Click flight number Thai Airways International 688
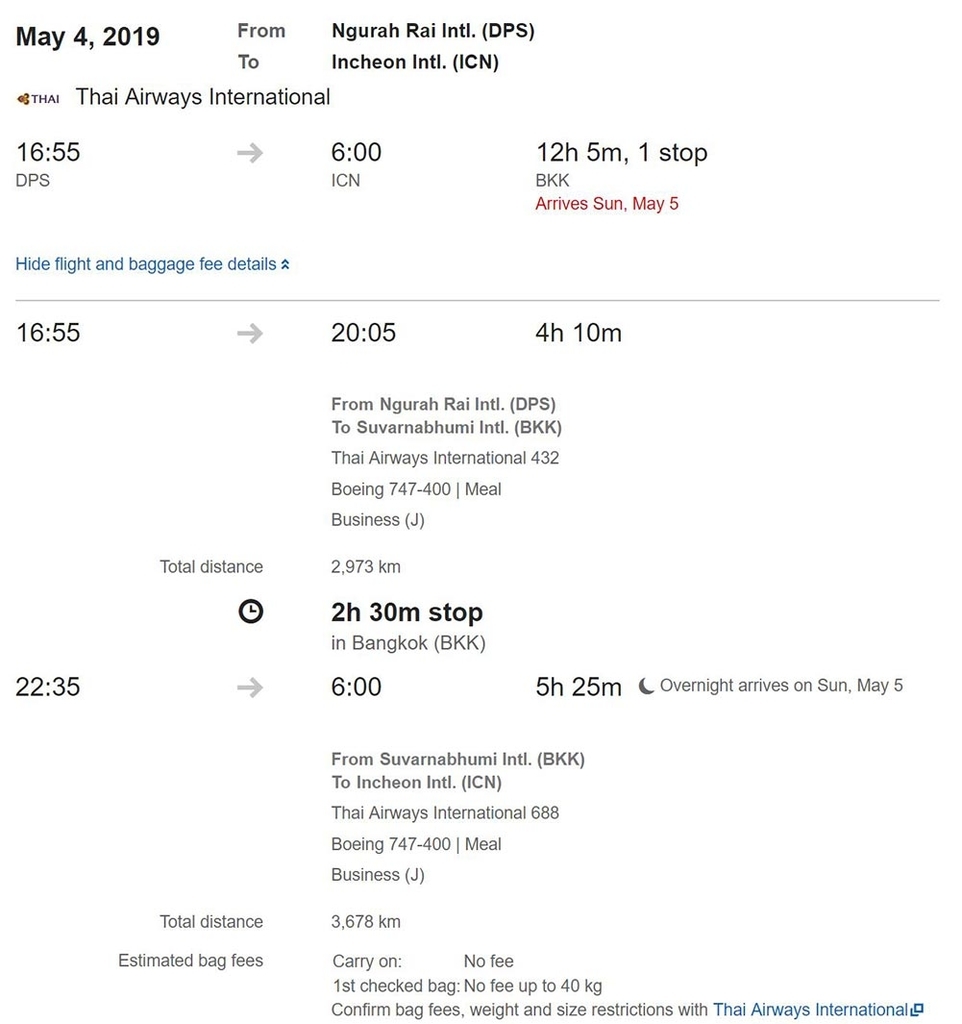Image resolution: width=962 pixels, height=1024 pixels. click(x=445, y=813)
